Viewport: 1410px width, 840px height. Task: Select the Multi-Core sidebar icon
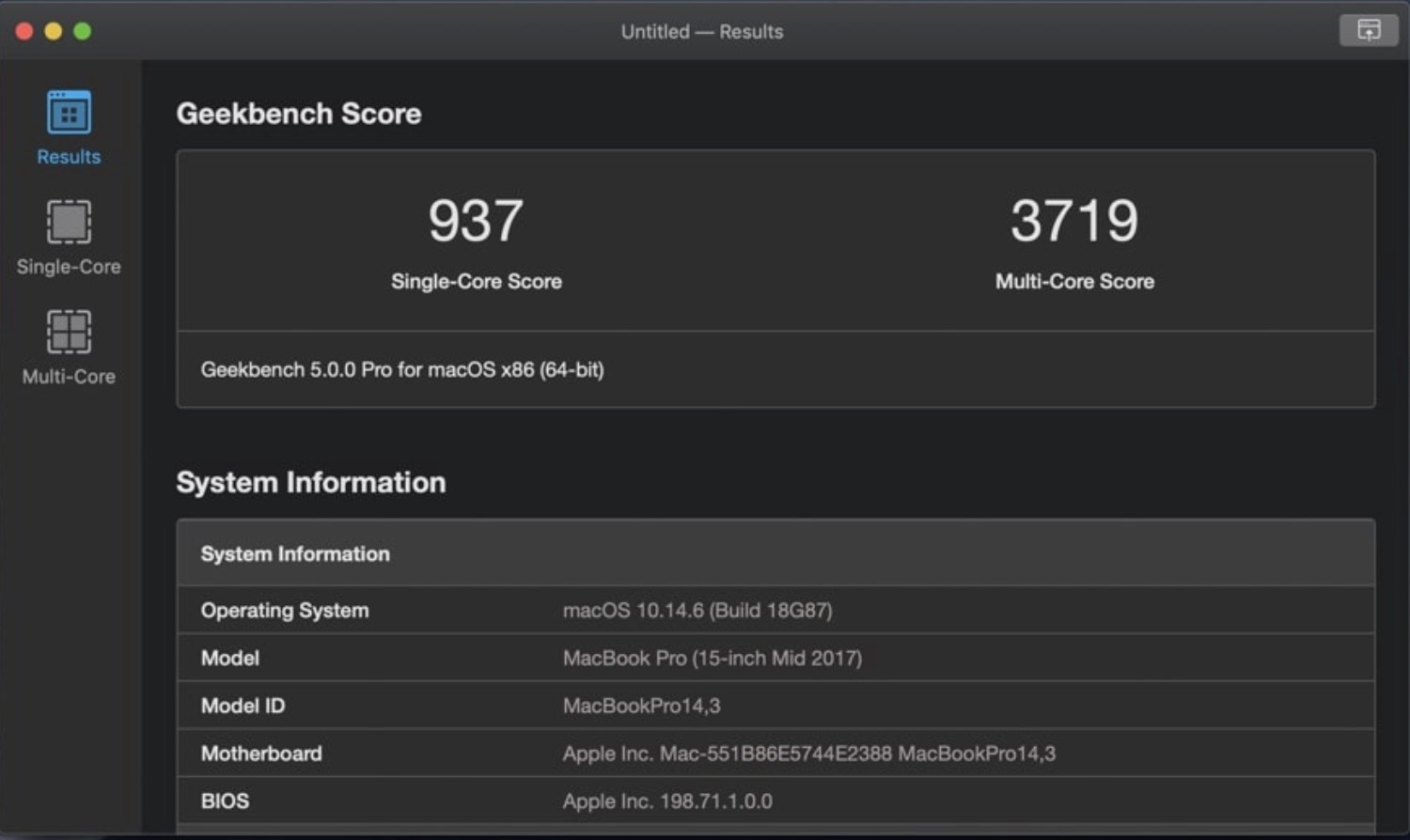(69, 332)
